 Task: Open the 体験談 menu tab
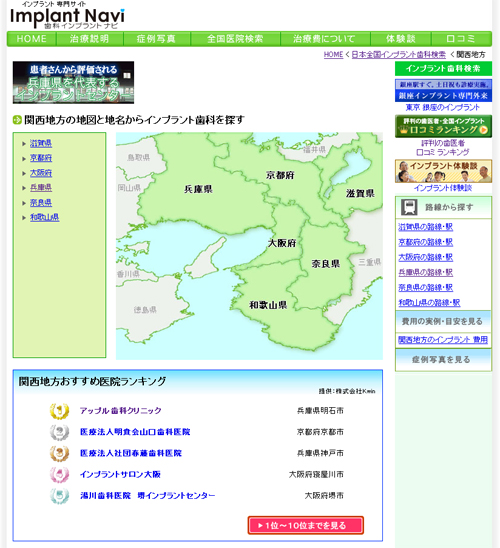coord(401,39)
